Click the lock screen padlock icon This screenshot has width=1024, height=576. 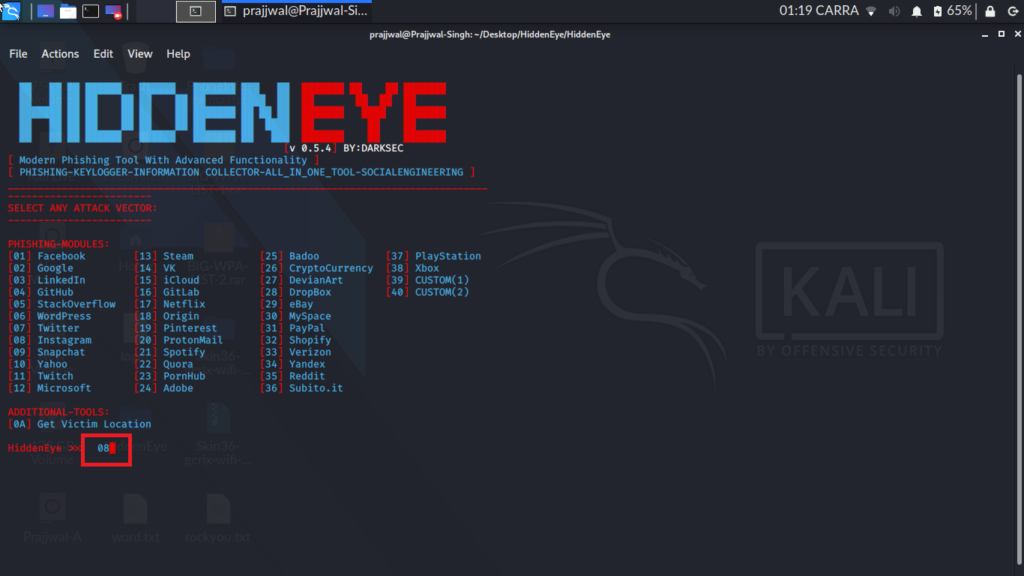click(x=990, y=11)
